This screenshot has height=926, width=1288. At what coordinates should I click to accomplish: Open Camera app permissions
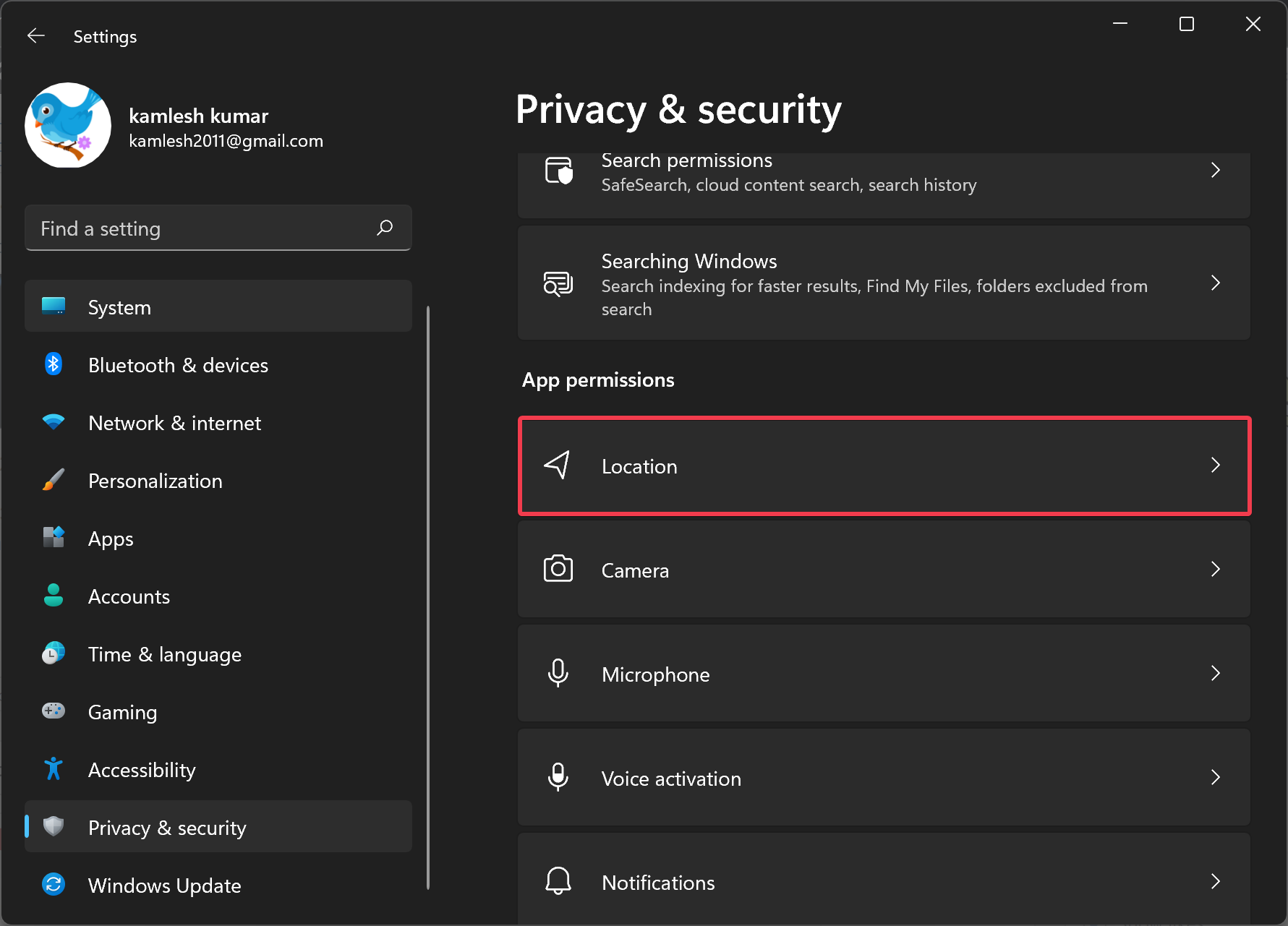[x=884, y=569]
